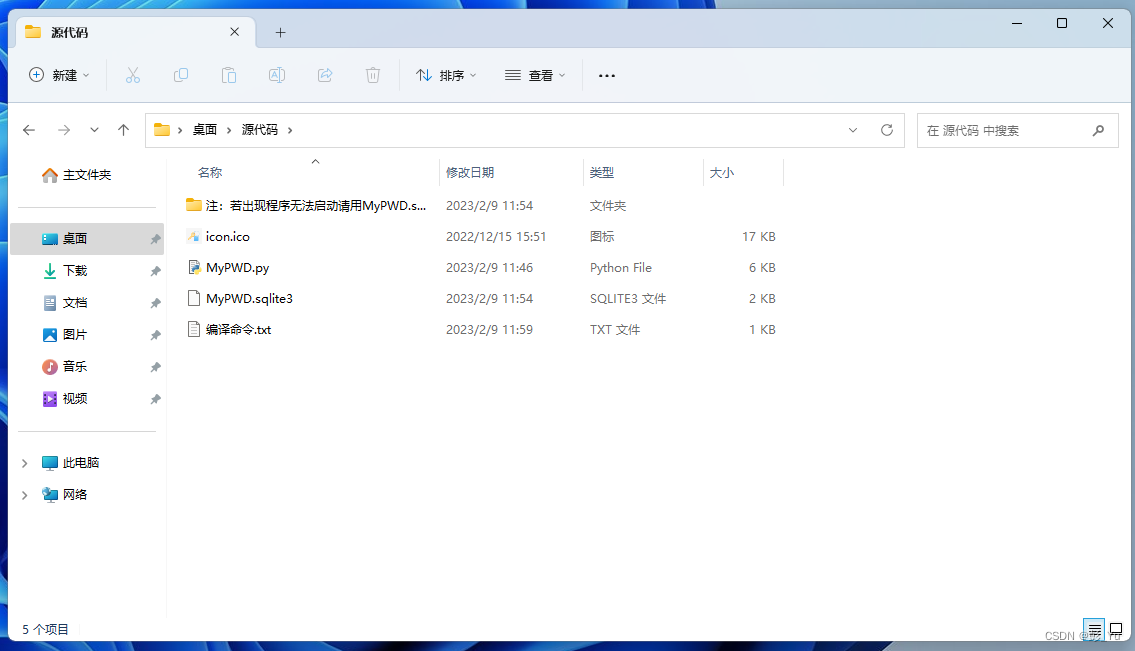
Task: Open the See more ellipsis menu
Action: pos(606,75)
